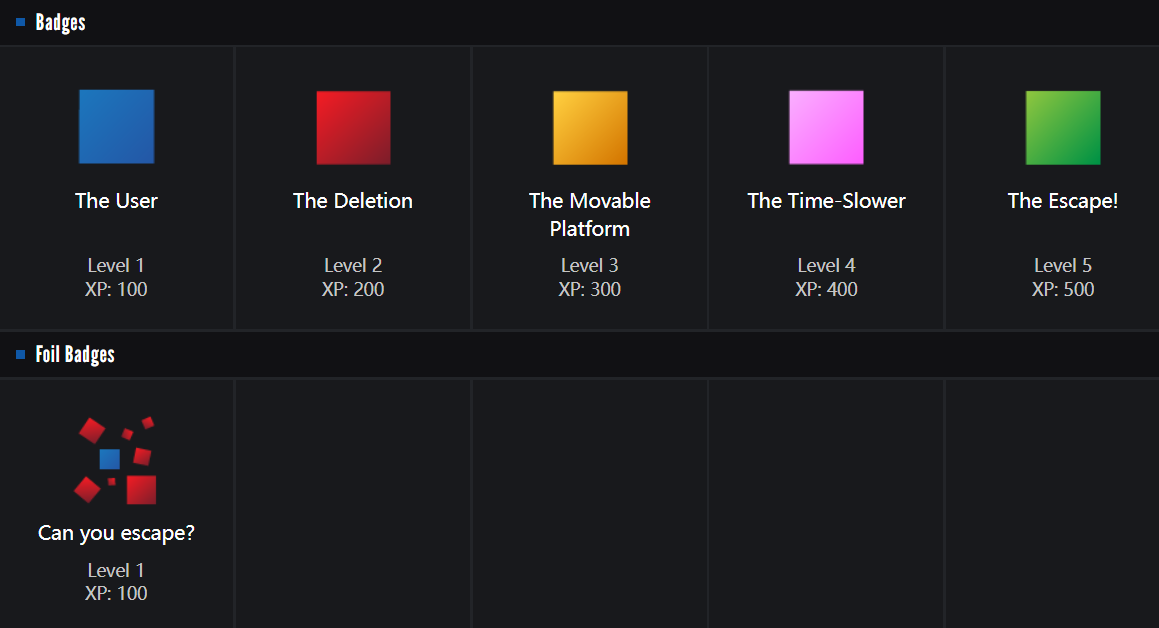
Task: Click the red The Deletion badge icon
Action: pos(353,127)
